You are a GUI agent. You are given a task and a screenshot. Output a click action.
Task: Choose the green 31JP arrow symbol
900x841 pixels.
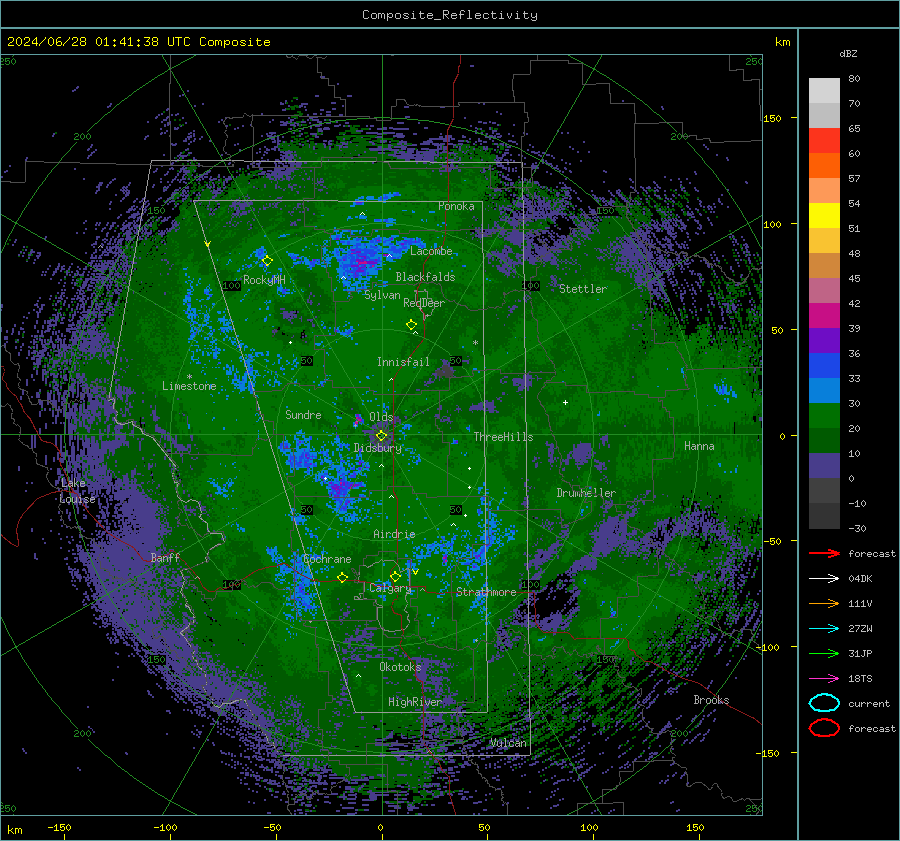[824, 653]
